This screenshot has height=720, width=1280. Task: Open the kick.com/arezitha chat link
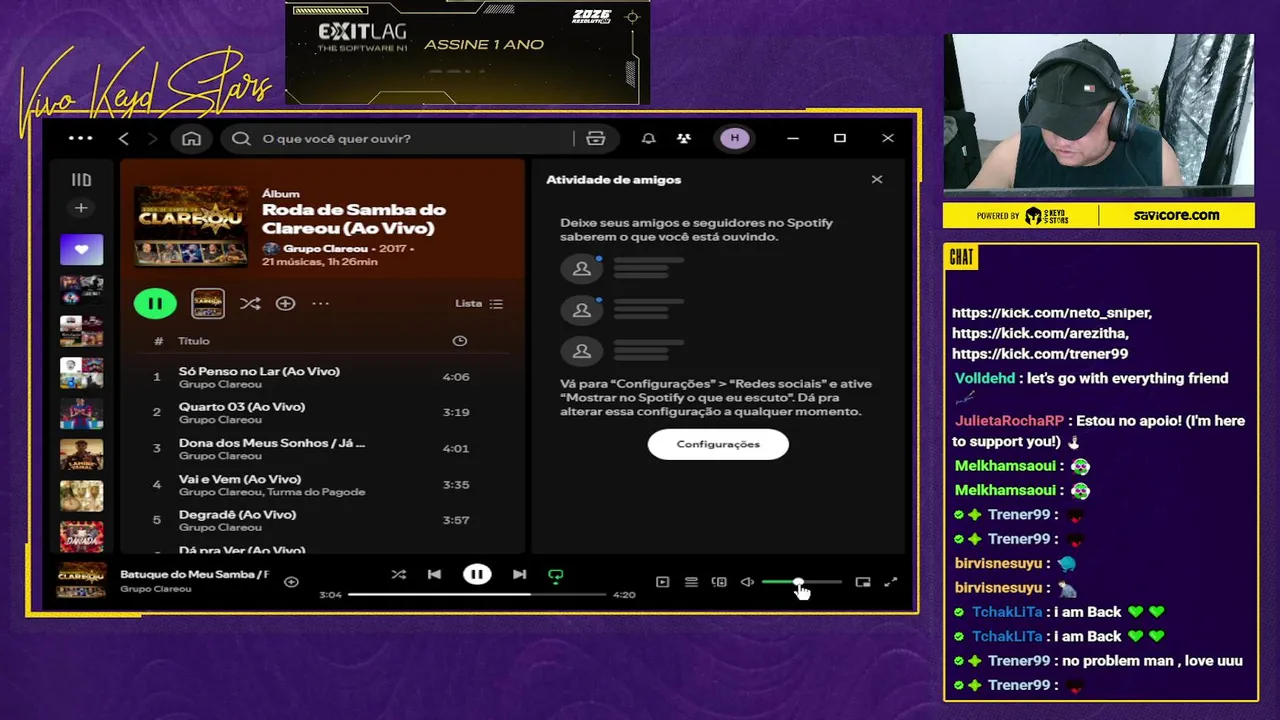click(1040, 333)
